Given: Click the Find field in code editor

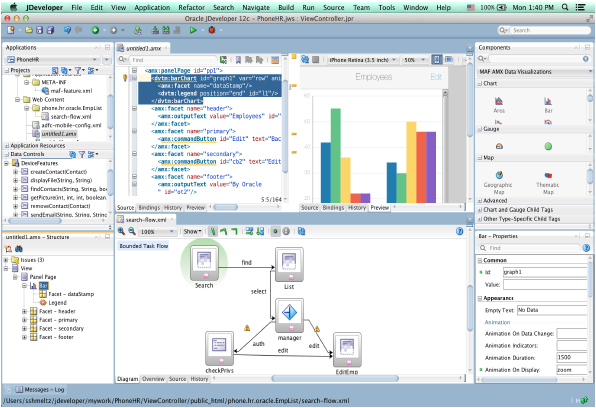Looking at the screenshot, I should click(x=173, y=60).
